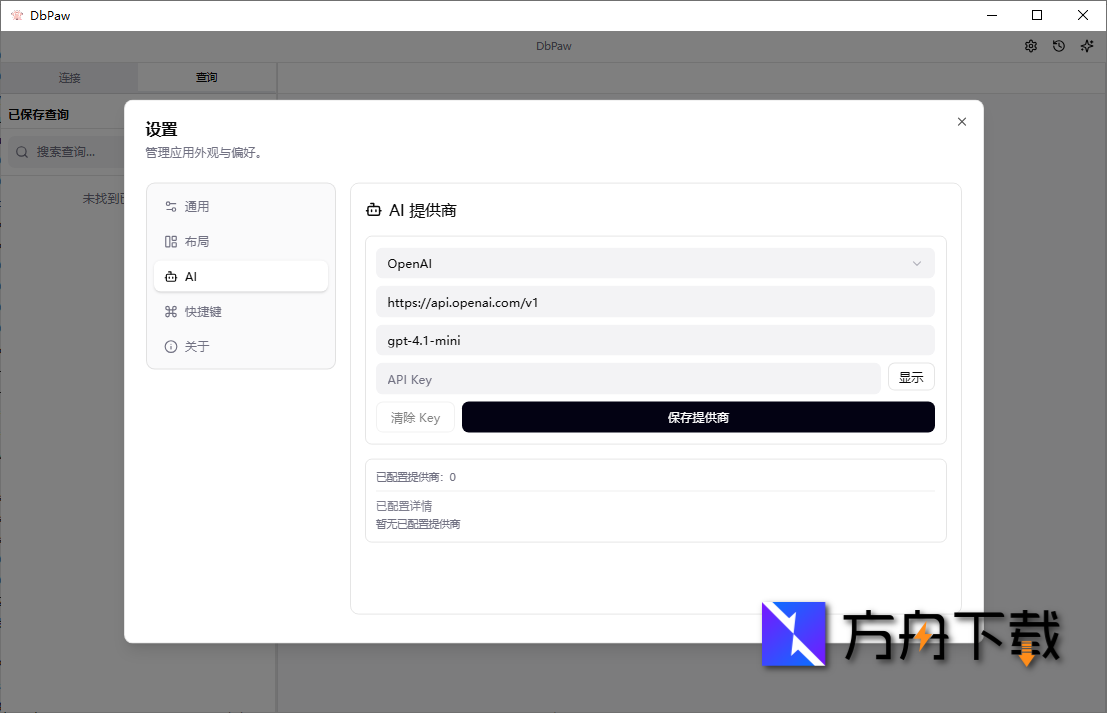Click the robot icon beside AI 提供商 heading
1107x713 pixels.
[x=374, y=210]
